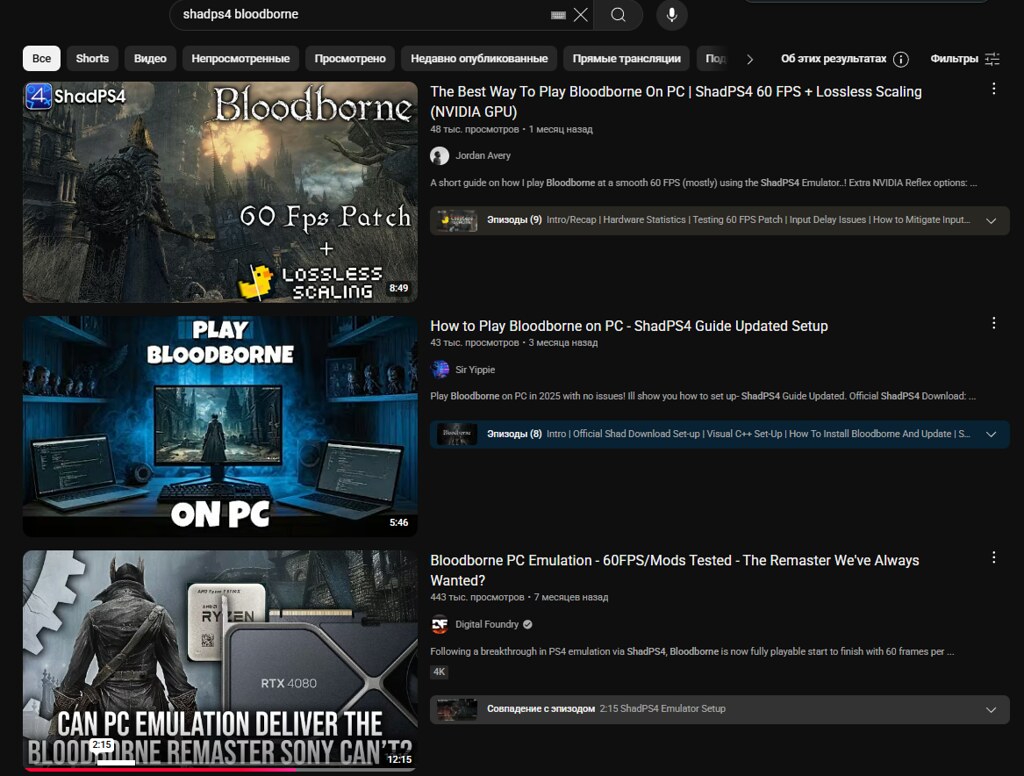This screenshot has width=1024, height=776.
Task: Clear the search query with the X icon
Action: (580, 15)
